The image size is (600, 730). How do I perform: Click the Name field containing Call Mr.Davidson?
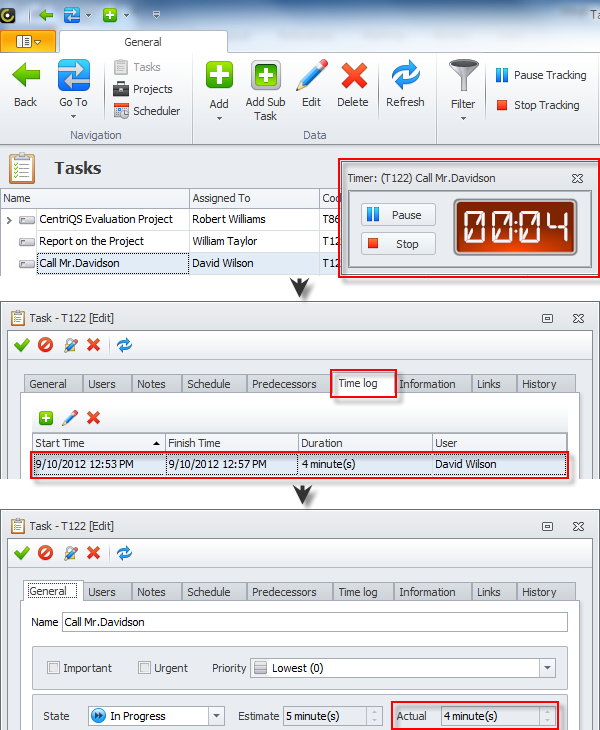tap(315, 622)
